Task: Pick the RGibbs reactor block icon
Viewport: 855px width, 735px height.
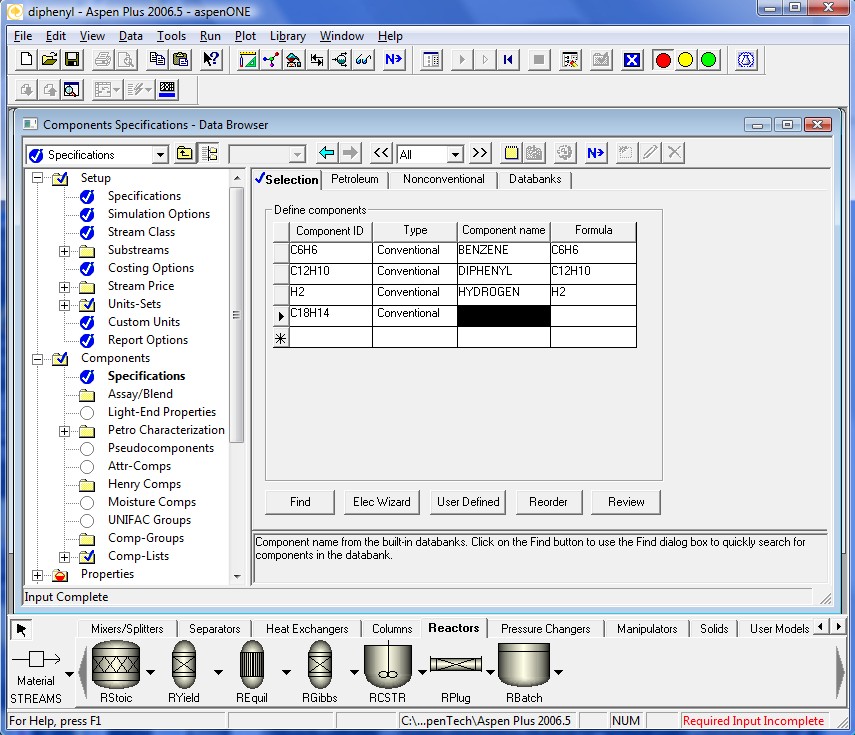Action: point(319,663)
